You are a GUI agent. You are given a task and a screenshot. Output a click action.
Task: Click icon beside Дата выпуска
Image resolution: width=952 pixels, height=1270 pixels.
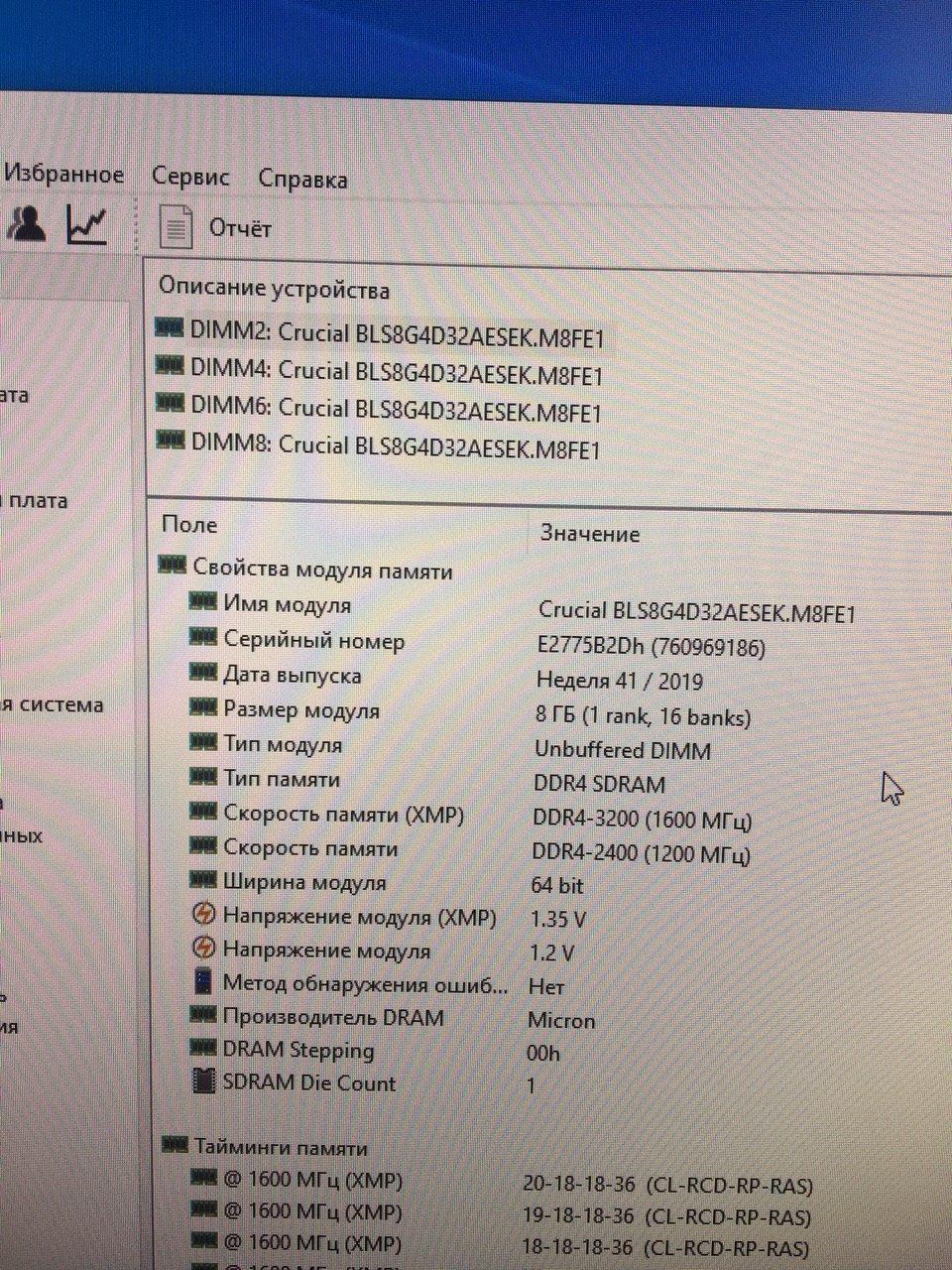(203, 672)
